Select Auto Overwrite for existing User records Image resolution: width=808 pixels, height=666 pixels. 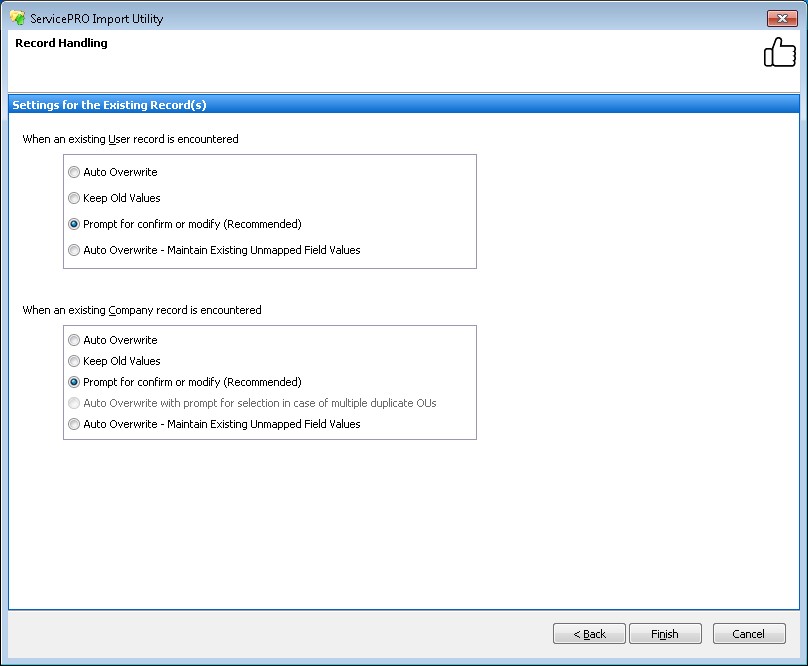tap(73, 171)
